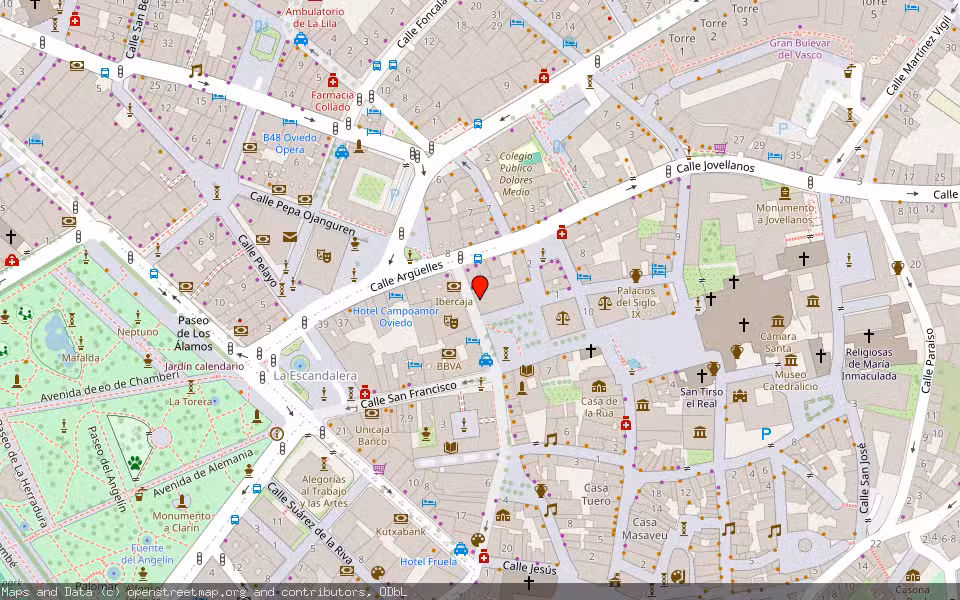Click the scales icon beside Palacios del Siglo IX
Screen dimensions: 960x600
tap(604, 302)
